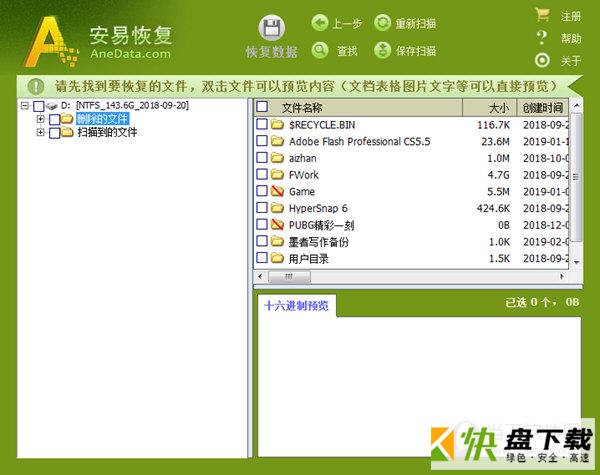
Task: Click the $RECYCLE.BIN folder icon
Action: 277,124
